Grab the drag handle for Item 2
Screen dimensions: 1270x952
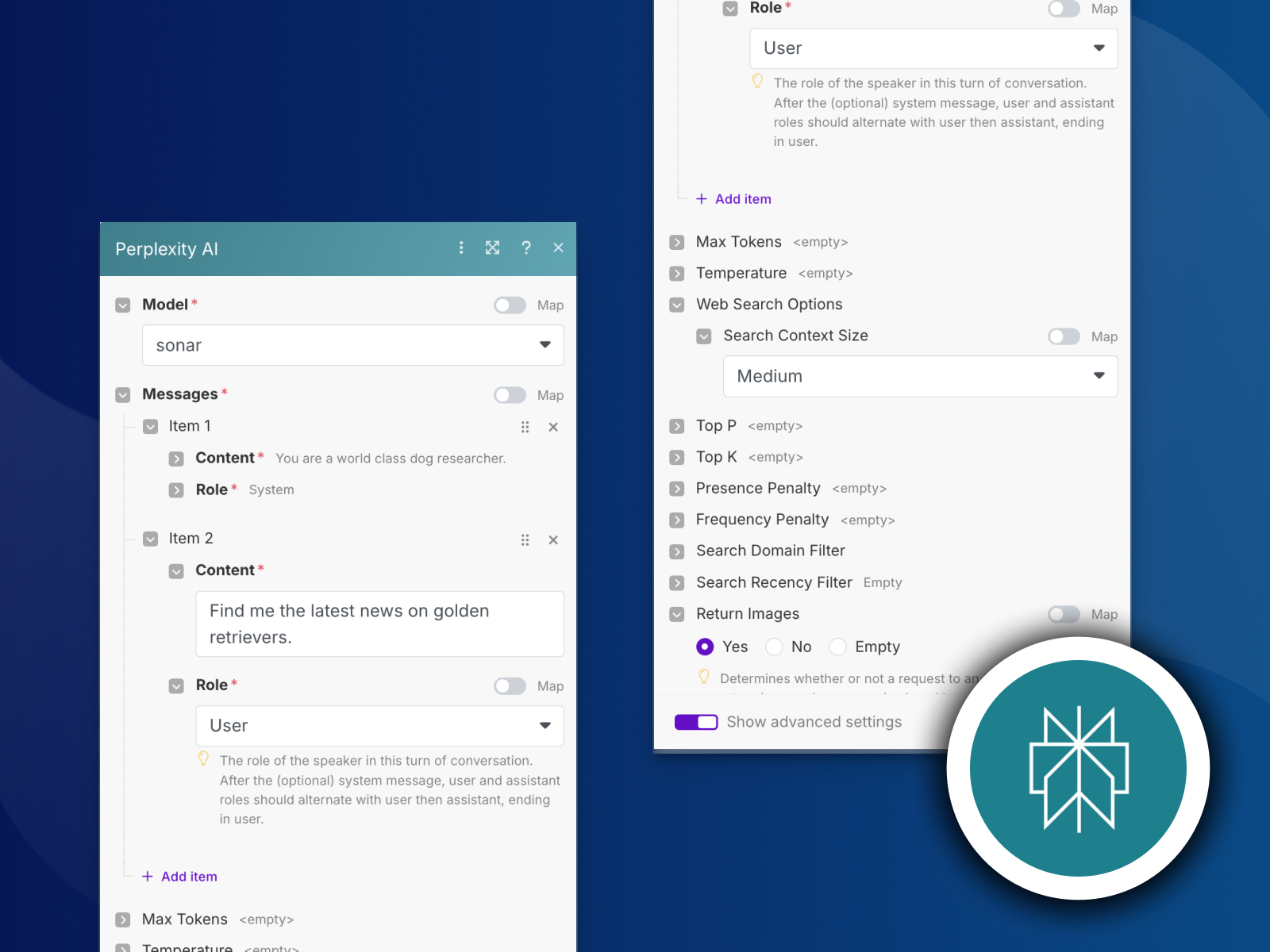525,540
